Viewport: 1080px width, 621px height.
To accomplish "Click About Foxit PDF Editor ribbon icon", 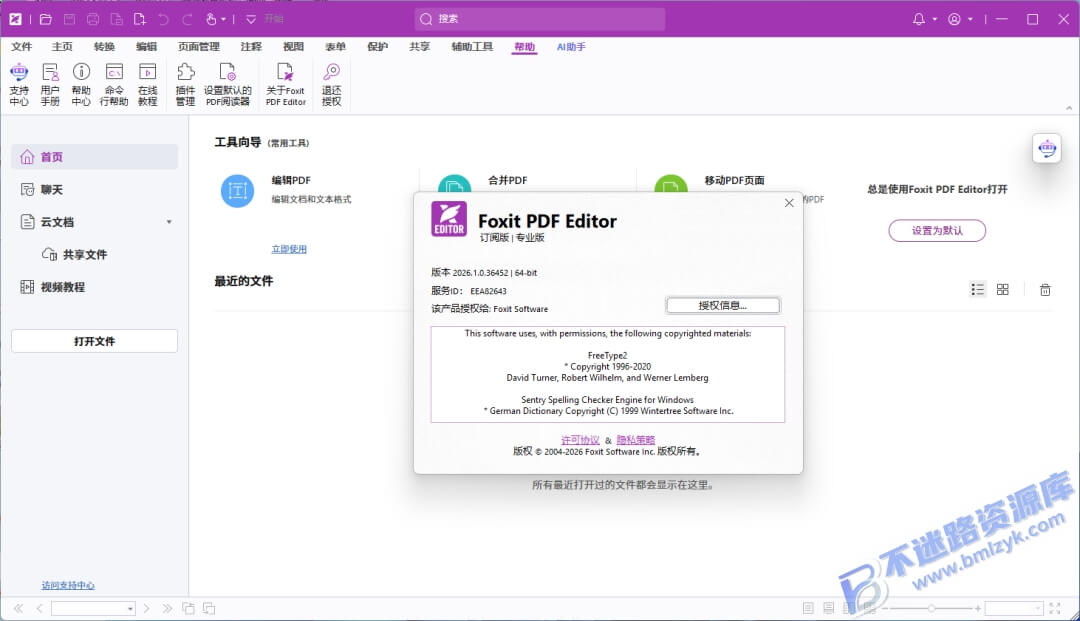I will (285, 84).
